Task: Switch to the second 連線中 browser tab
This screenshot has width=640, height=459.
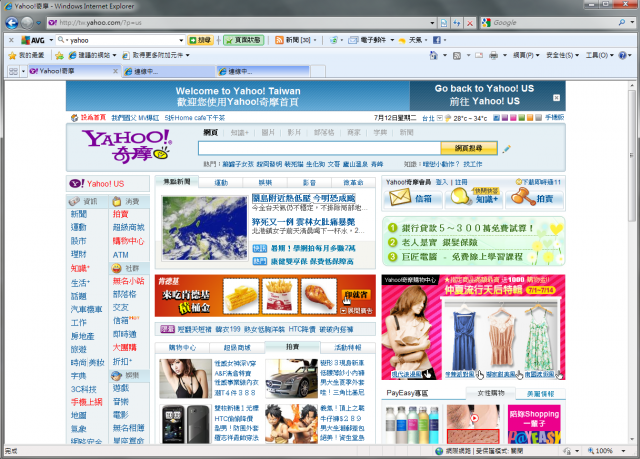Action: [169, 71]
